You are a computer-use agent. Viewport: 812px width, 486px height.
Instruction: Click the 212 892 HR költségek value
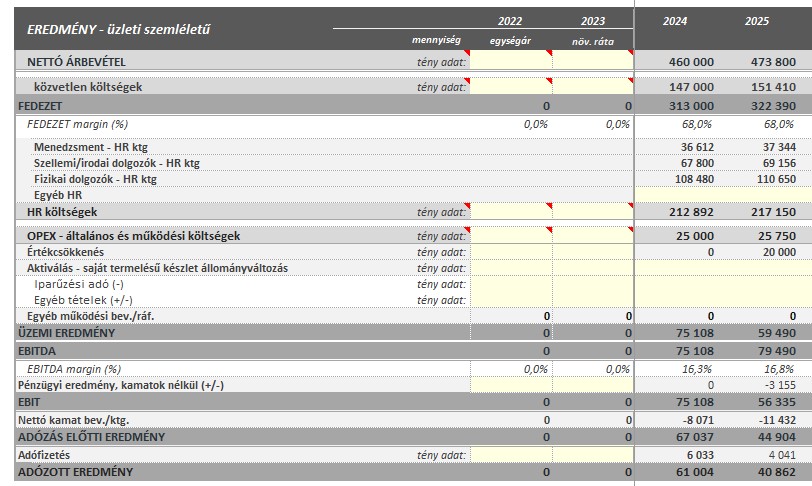pyautogui.click(x=691, y=212)
